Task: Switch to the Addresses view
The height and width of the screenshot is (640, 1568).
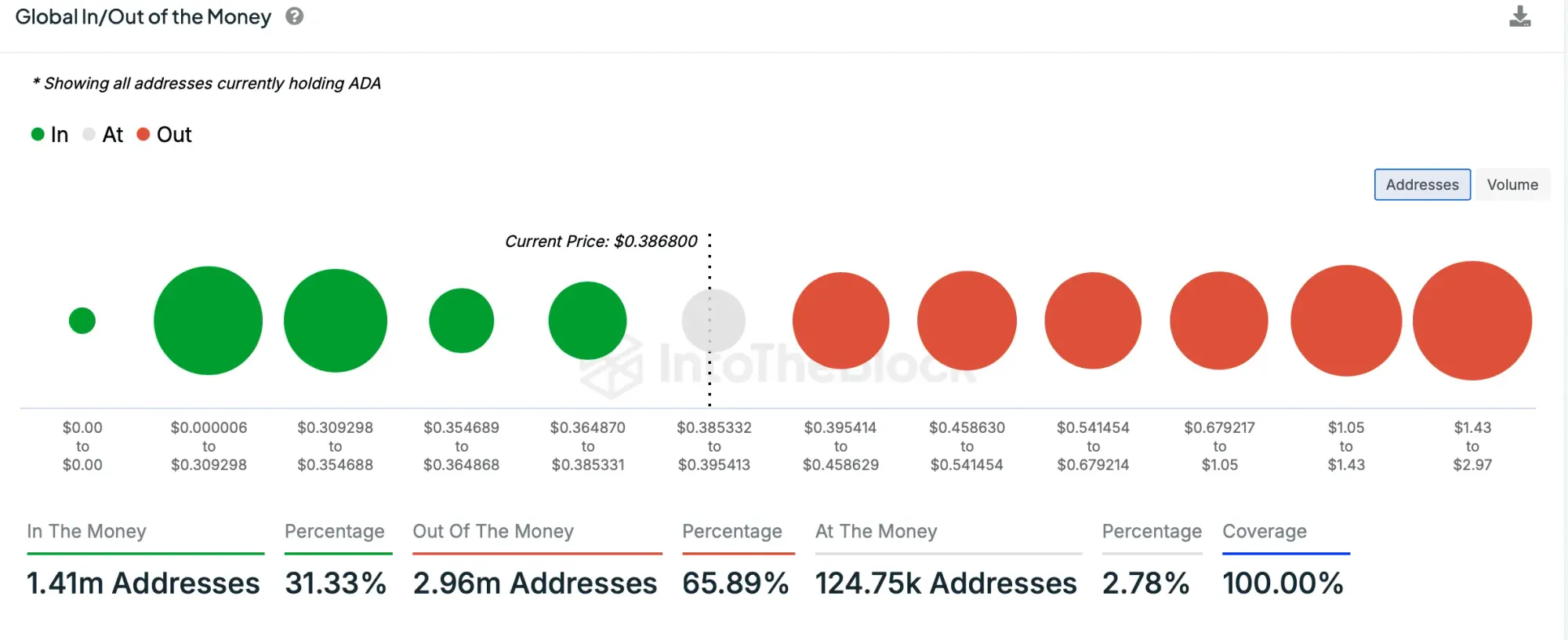Action: tap(1422, 184)
